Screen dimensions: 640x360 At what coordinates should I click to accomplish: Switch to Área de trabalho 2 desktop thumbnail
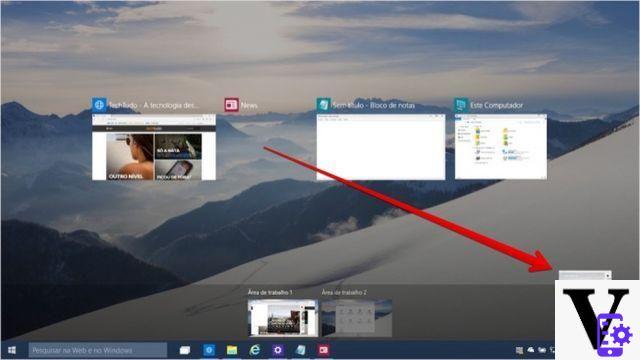(357, 318)
